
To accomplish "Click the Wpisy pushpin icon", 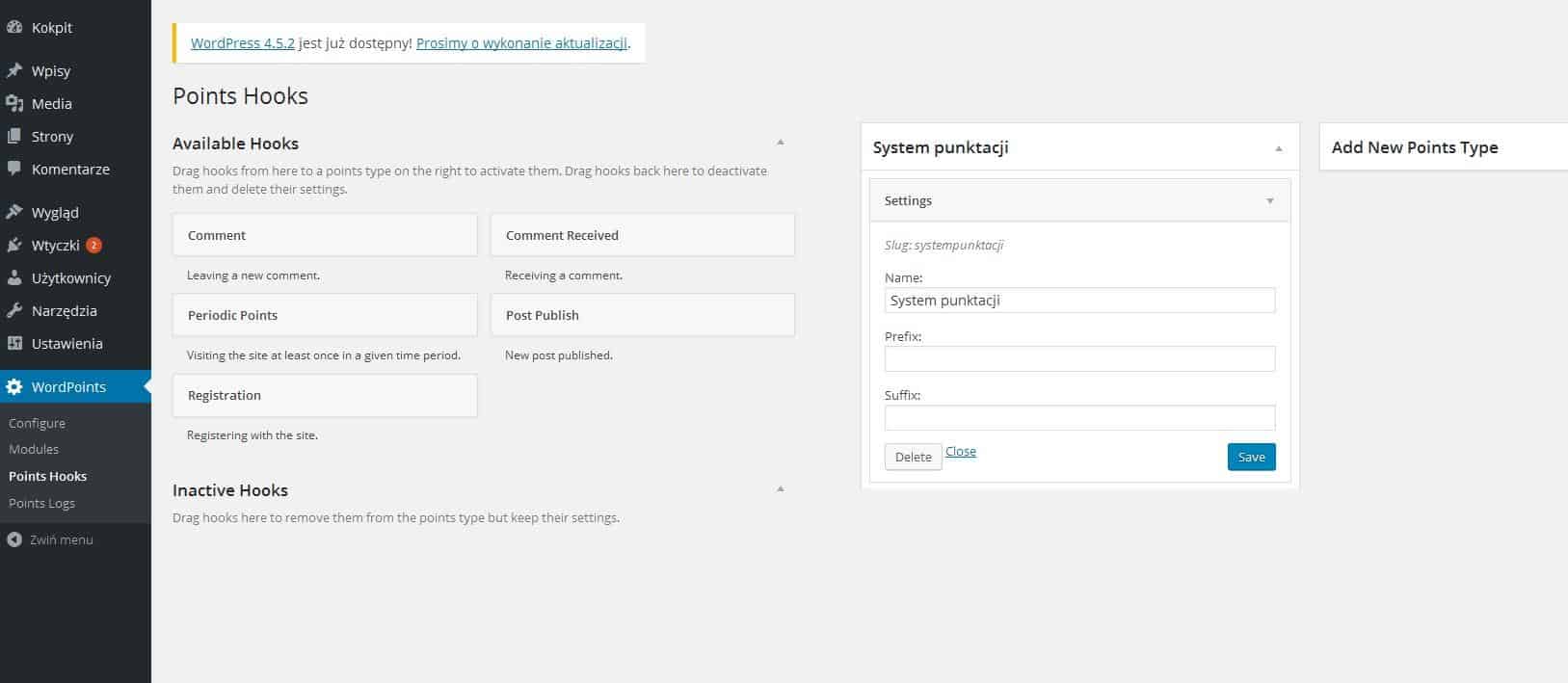I will 14,71.
